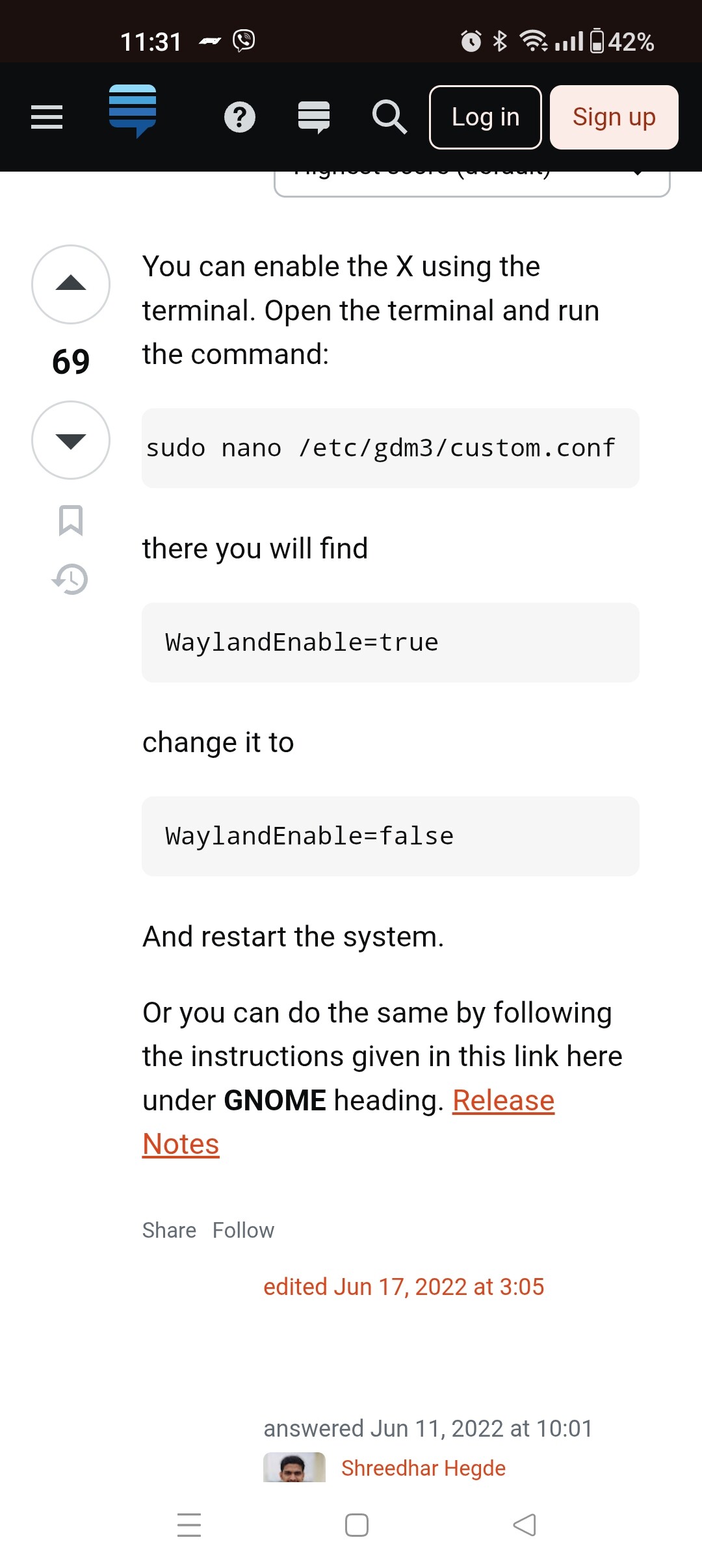Show the answer's activity history icon
702x1568 pixels.
point(70,579)
